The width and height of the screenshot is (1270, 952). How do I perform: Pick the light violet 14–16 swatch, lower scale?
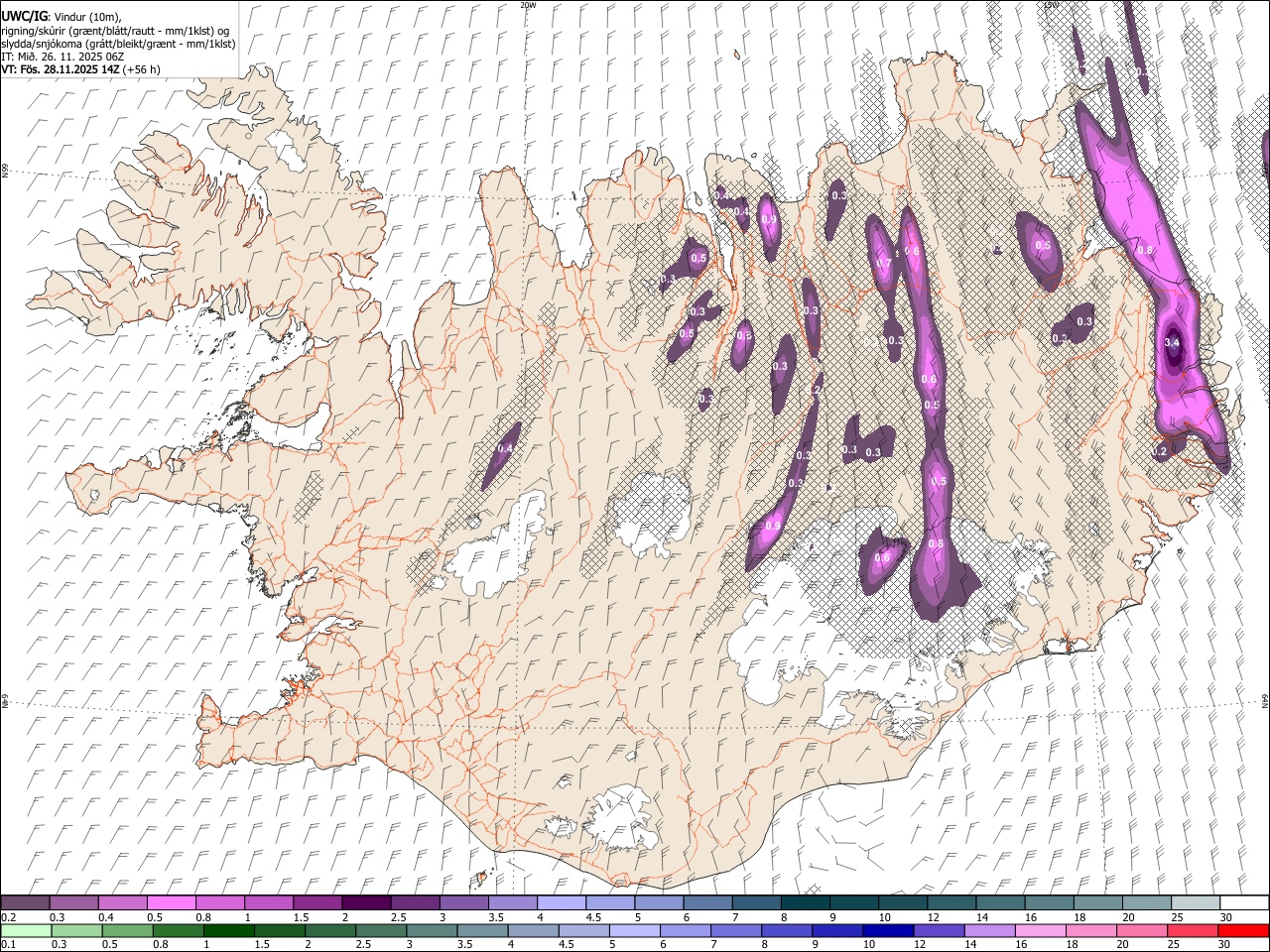990,930
